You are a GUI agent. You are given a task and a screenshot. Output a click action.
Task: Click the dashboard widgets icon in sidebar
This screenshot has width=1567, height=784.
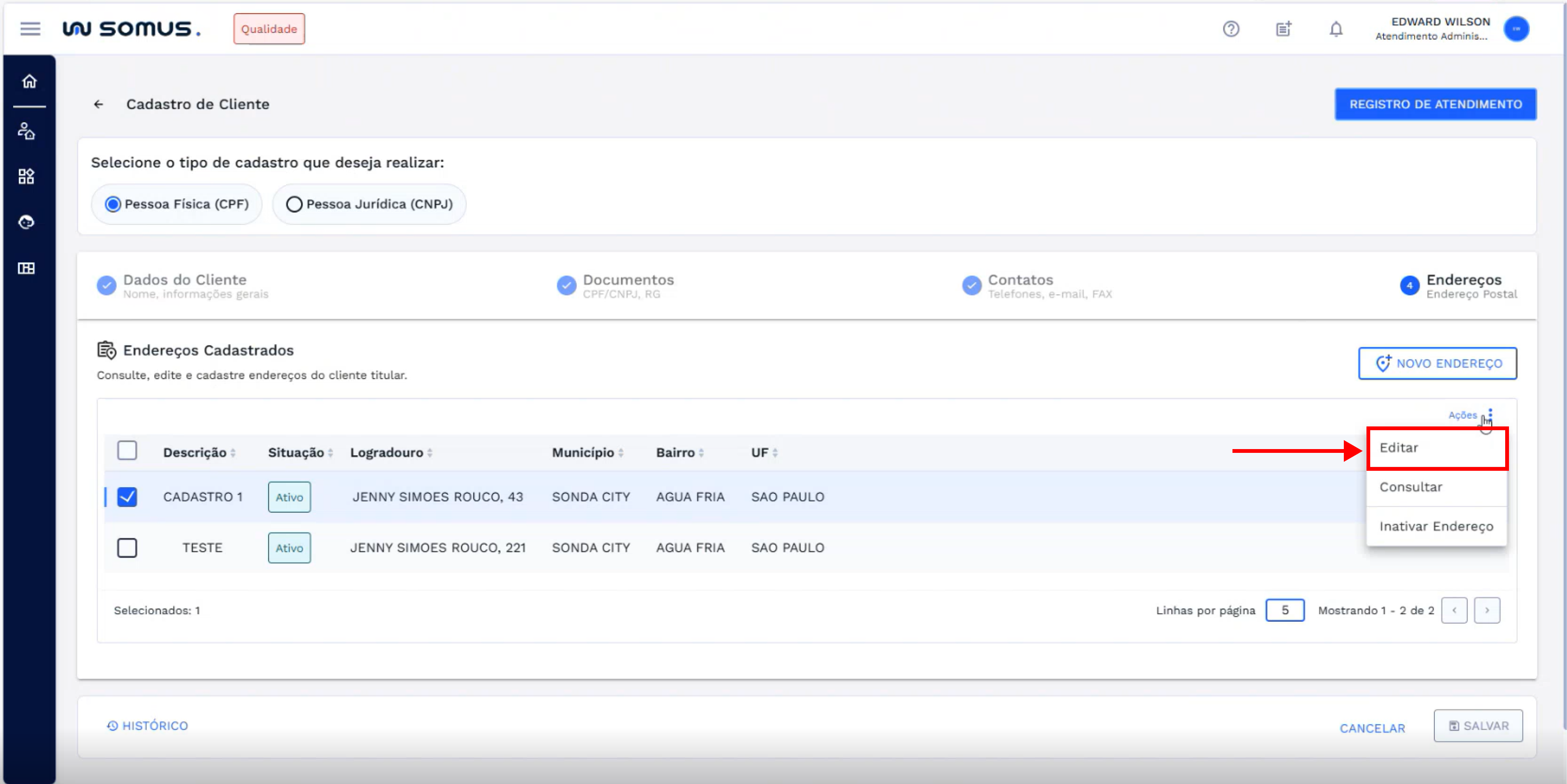coord(26,176)
